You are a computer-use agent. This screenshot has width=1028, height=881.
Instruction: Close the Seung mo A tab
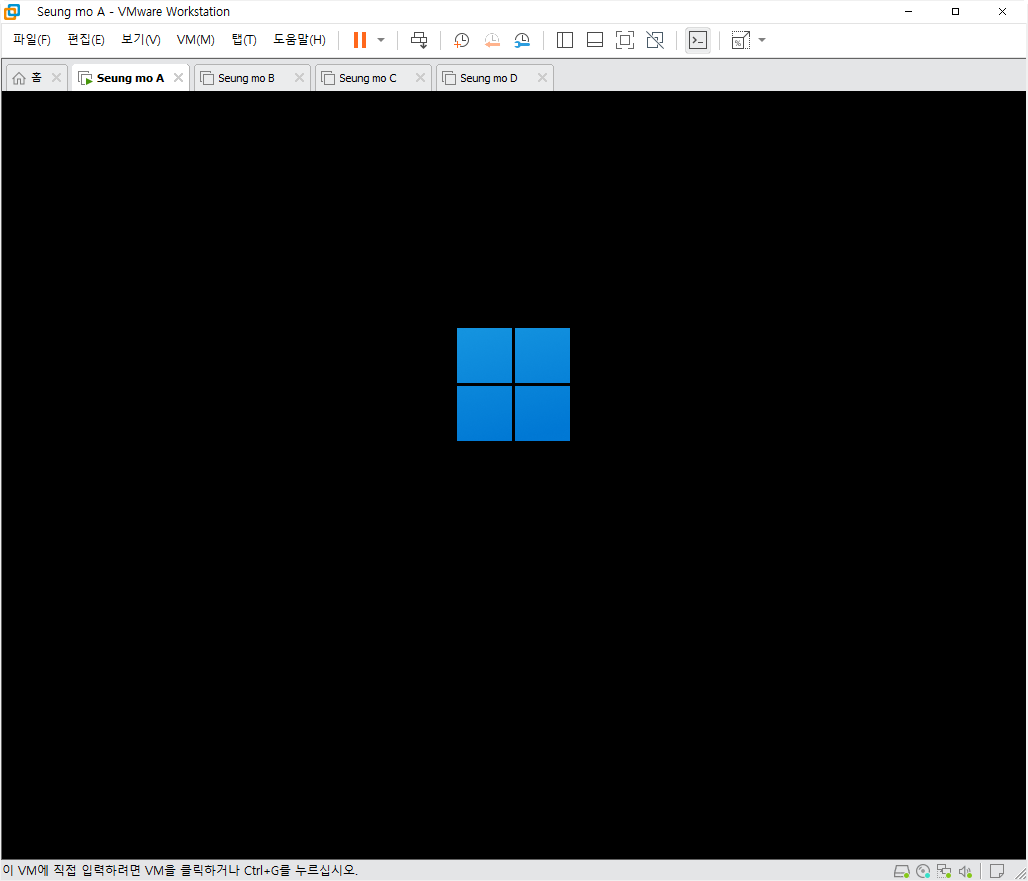pyautogui.click(x=178, y=78)
